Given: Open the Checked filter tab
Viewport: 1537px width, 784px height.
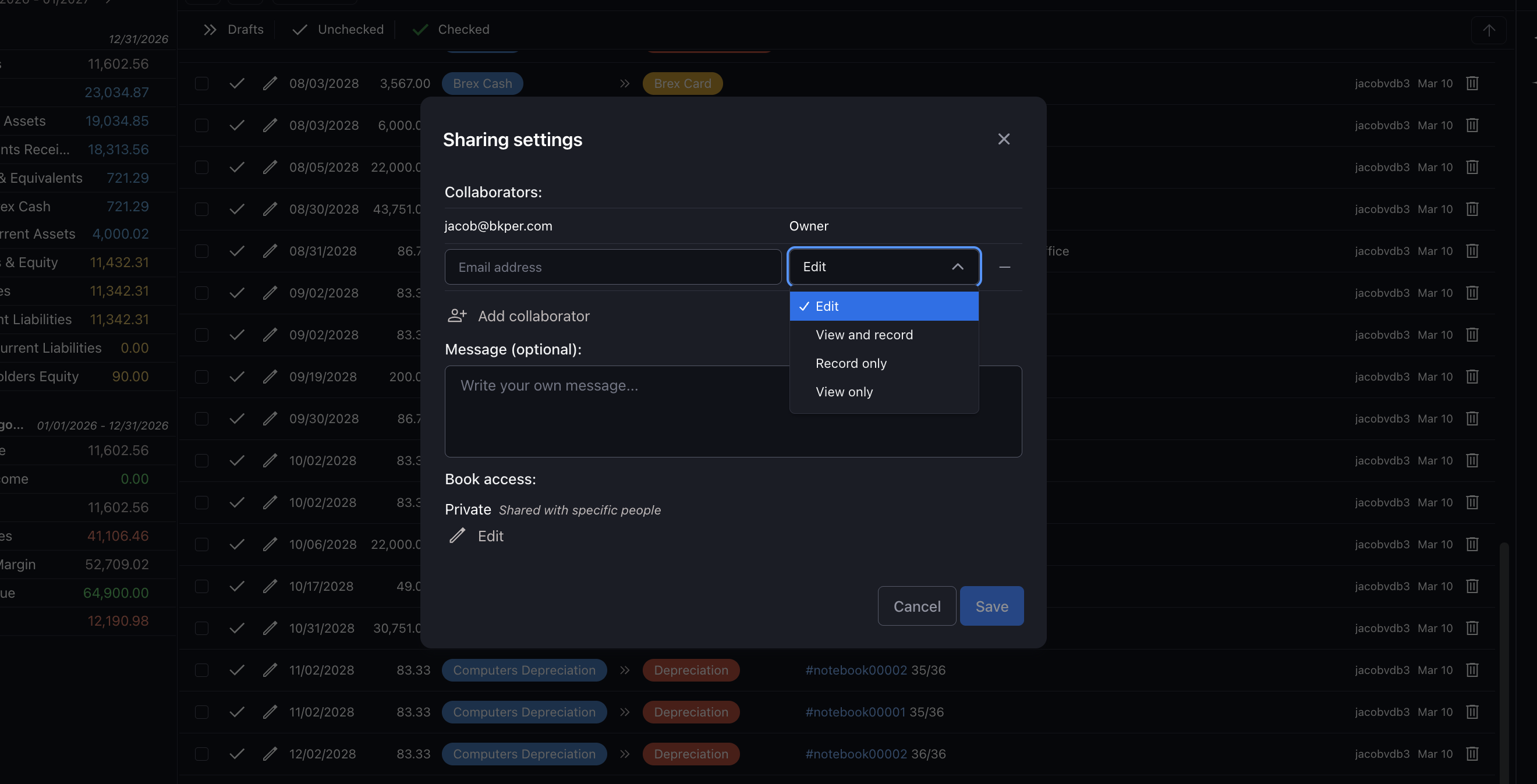Looking at the screenshot, I should pyautogui.click(x=451, y=29).
